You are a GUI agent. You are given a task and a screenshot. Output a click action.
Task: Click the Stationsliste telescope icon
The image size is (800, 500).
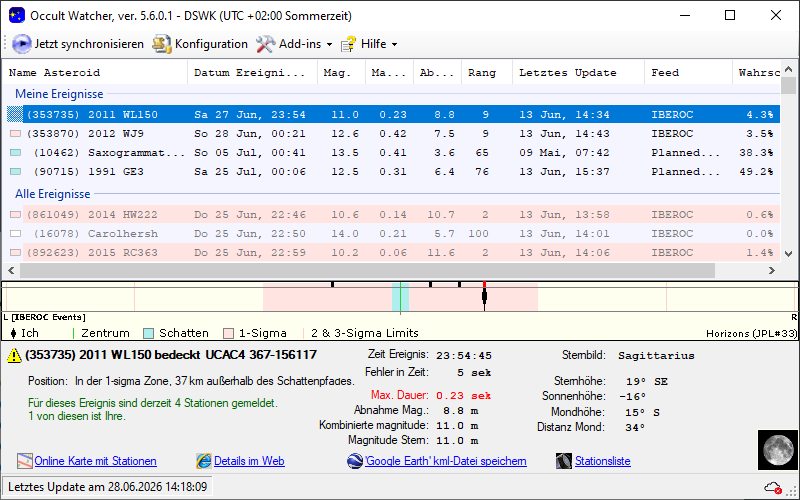tap(564, 461)
